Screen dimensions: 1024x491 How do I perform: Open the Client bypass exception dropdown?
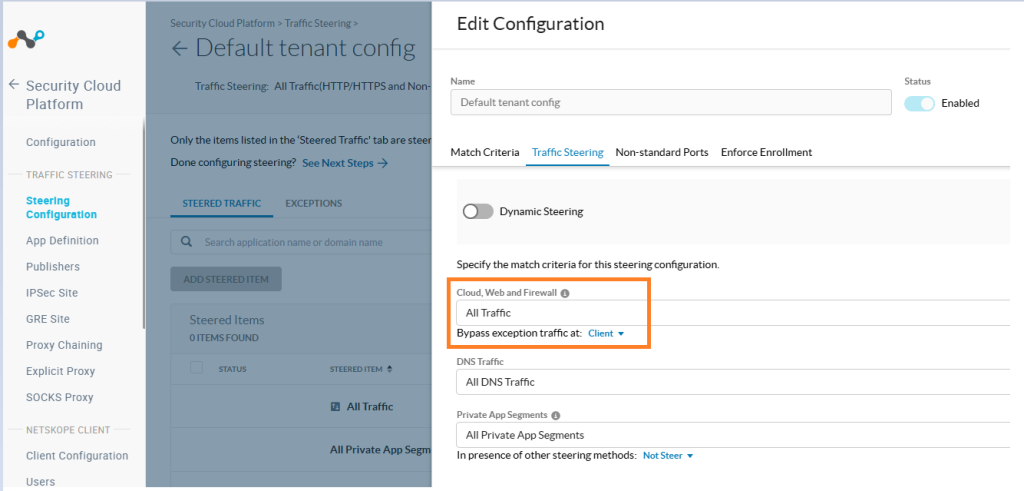pyautogui.click(x=606, y=334)
